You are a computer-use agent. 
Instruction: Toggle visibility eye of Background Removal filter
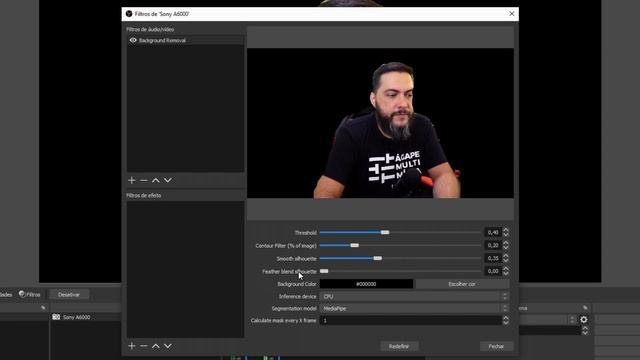tap(133, 40)
